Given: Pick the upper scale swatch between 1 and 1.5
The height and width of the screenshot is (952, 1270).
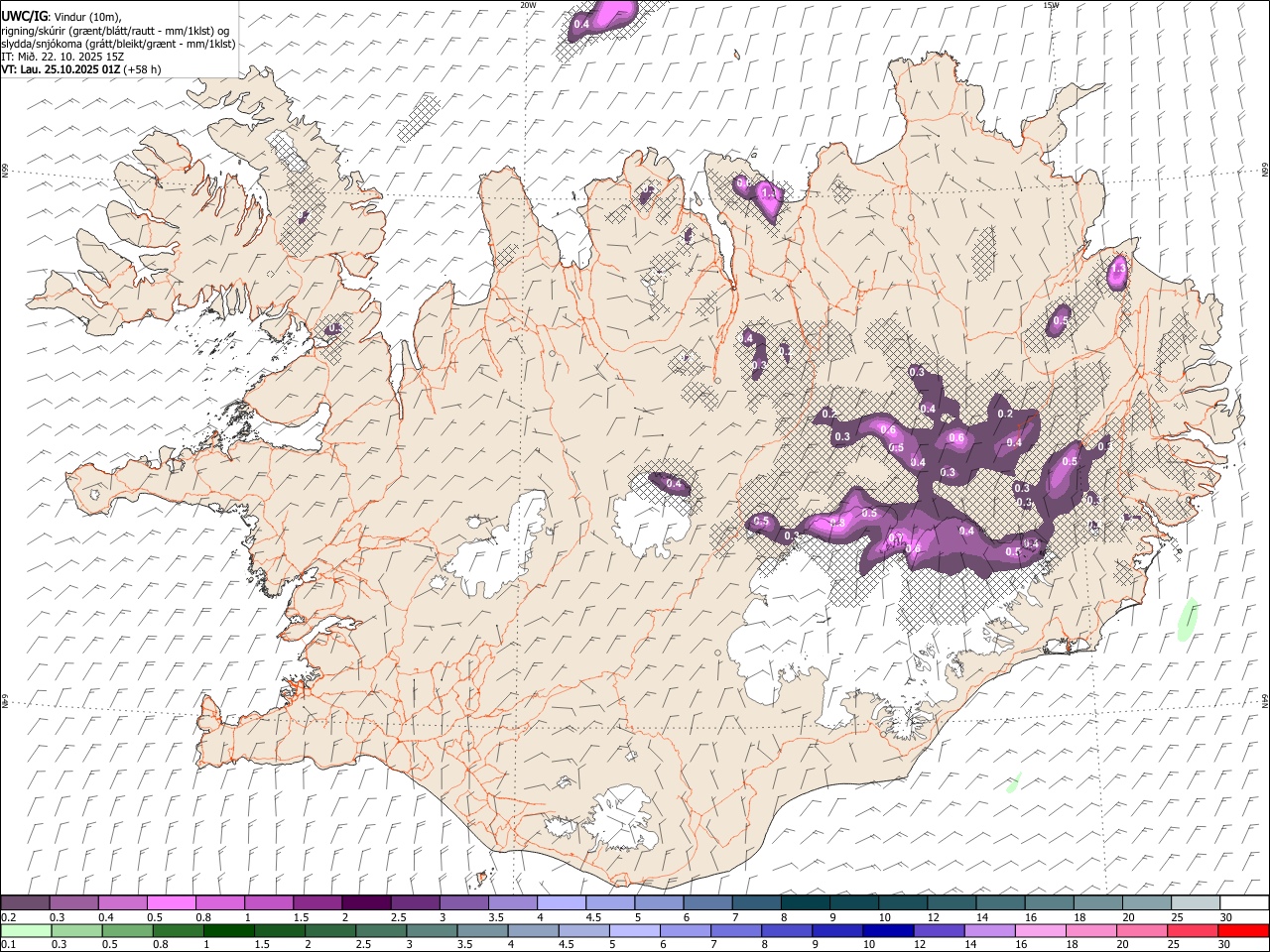Looking at the screenshot, I should point(269,902).
